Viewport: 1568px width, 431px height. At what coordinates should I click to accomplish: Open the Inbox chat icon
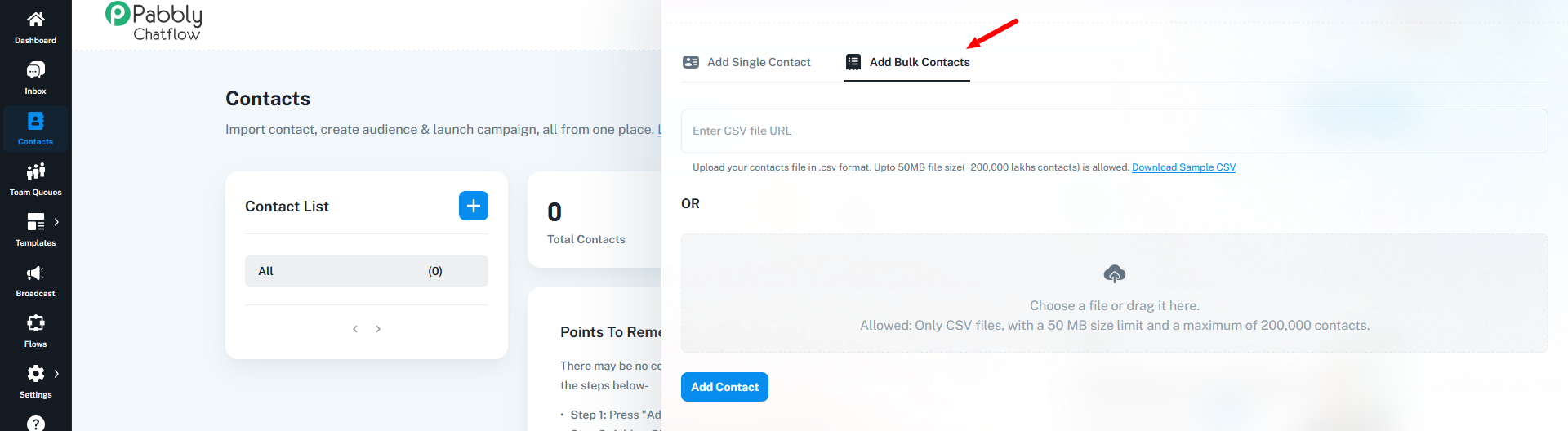[35, 70]
